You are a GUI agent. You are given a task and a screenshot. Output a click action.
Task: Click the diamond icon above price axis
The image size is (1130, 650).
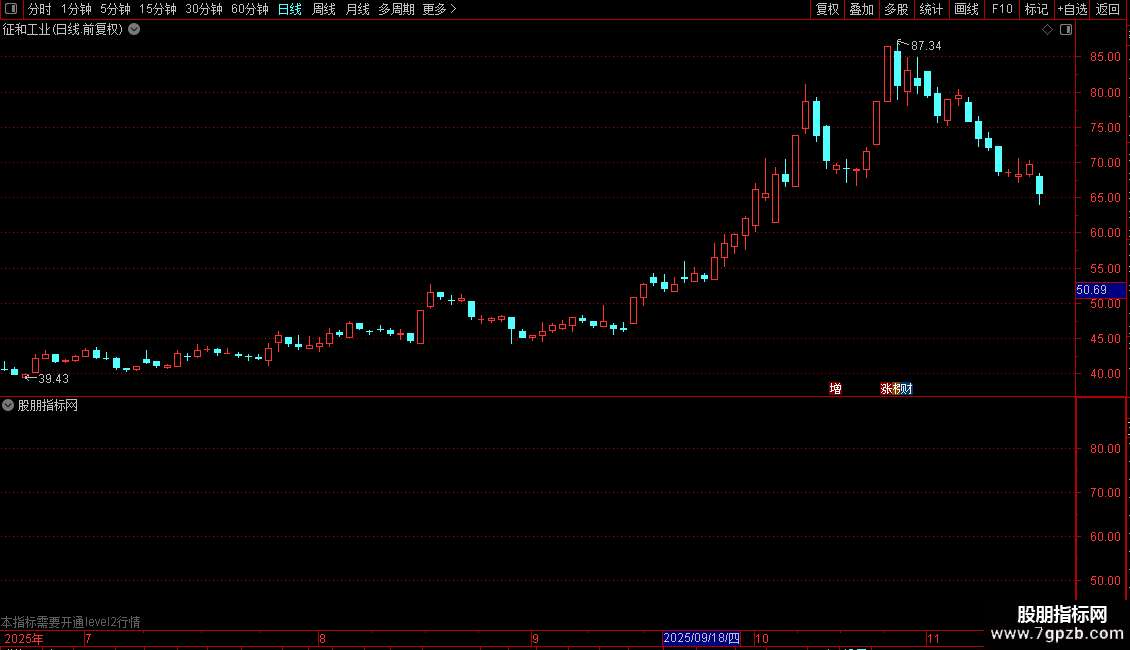1047,30
